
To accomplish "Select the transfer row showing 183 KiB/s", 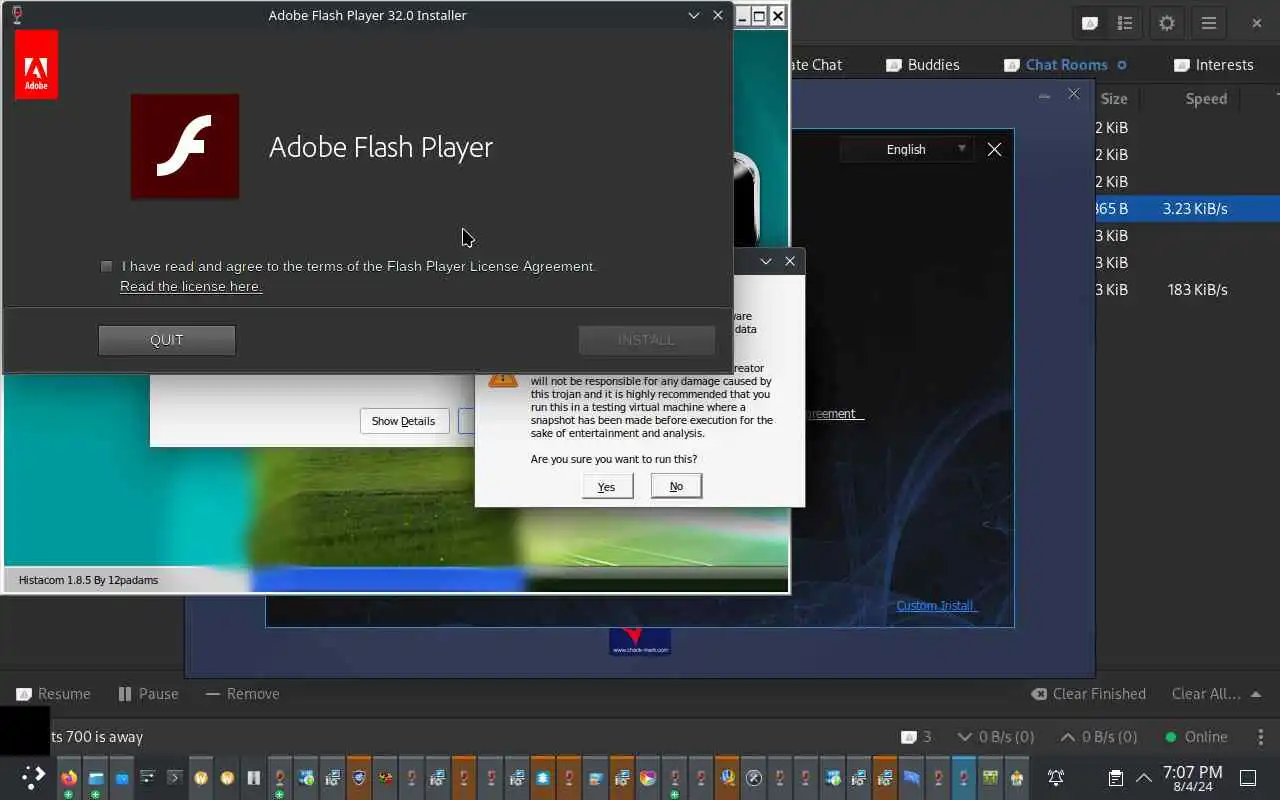I will click(1187, 289).
